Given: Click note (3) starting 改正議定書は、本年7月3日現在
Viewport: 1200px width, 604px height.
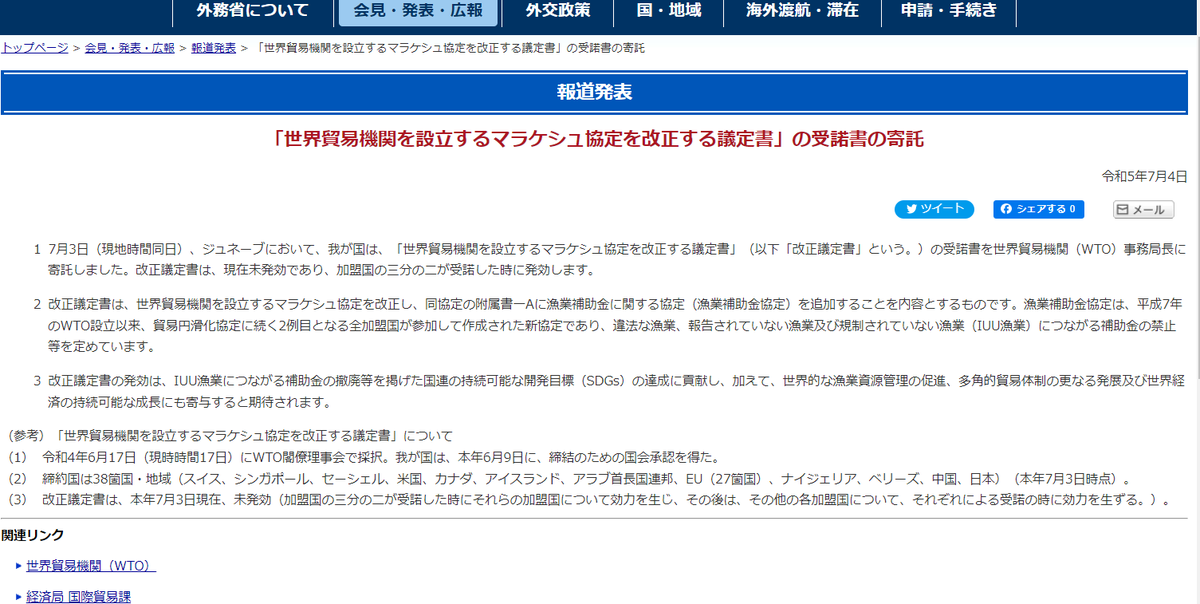Looking at the screenshot, I should 590,499.
